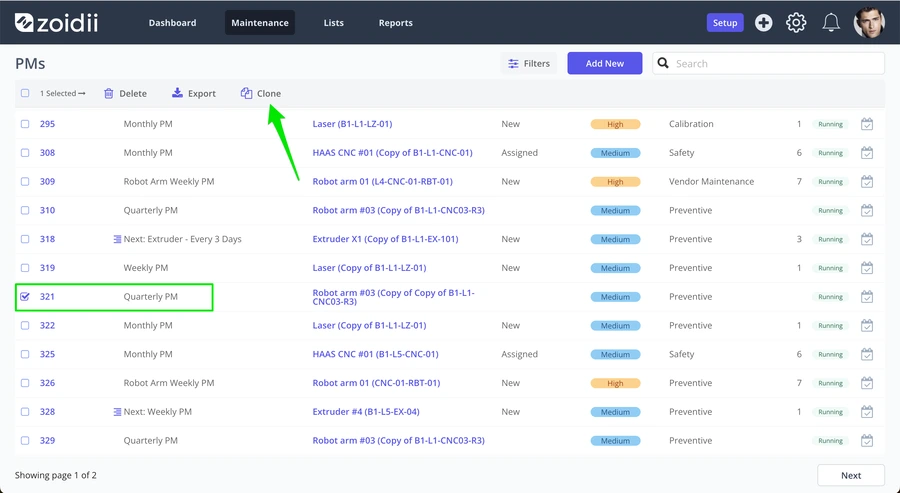Viewport: 900px width, 493px height.
Task: Check the checkbox for PM 309
Action: pyautogui.click(x=25, y=181)
